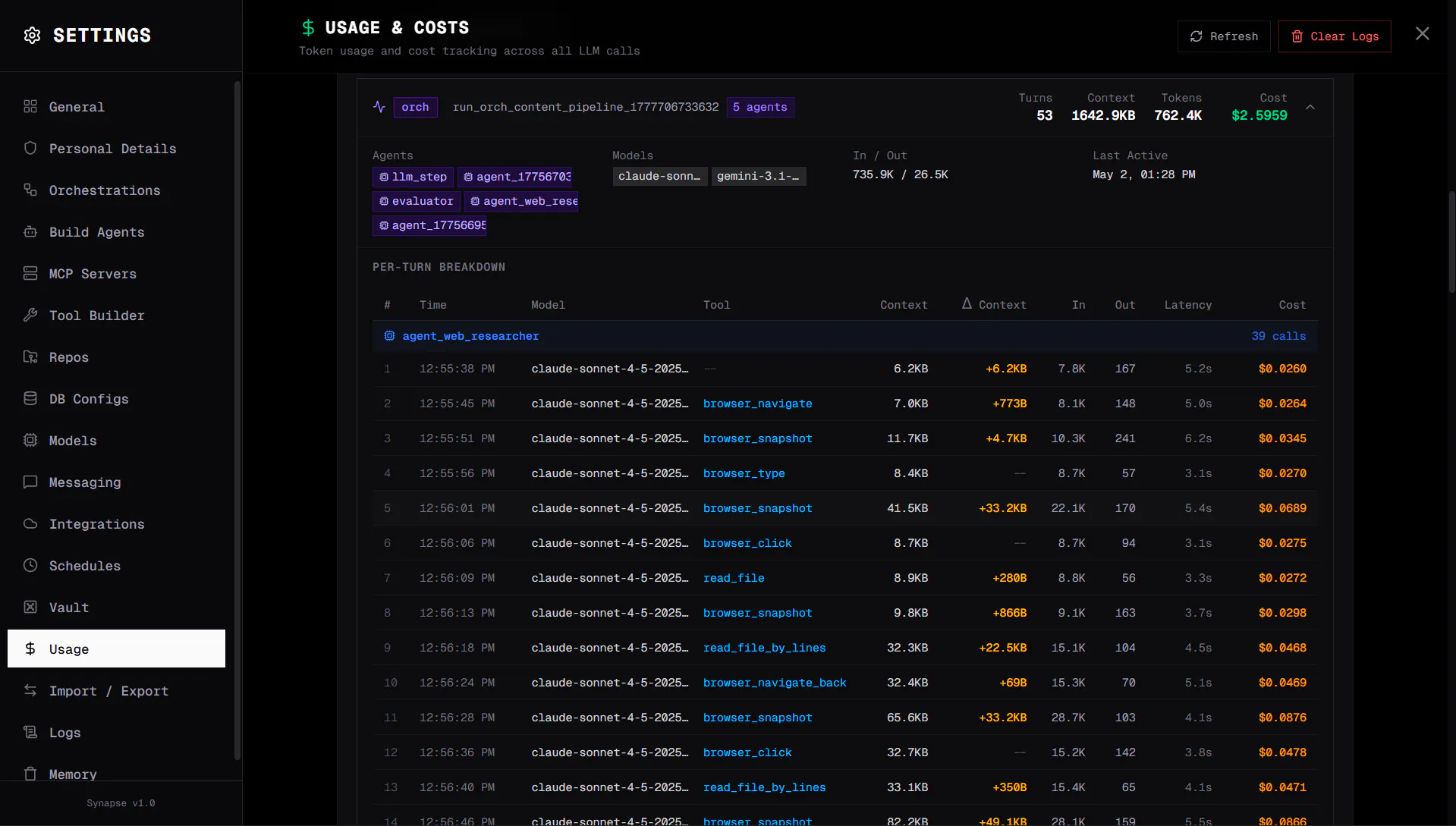
Task: Click browser_navigate tool in row 2
Action: 758,404
